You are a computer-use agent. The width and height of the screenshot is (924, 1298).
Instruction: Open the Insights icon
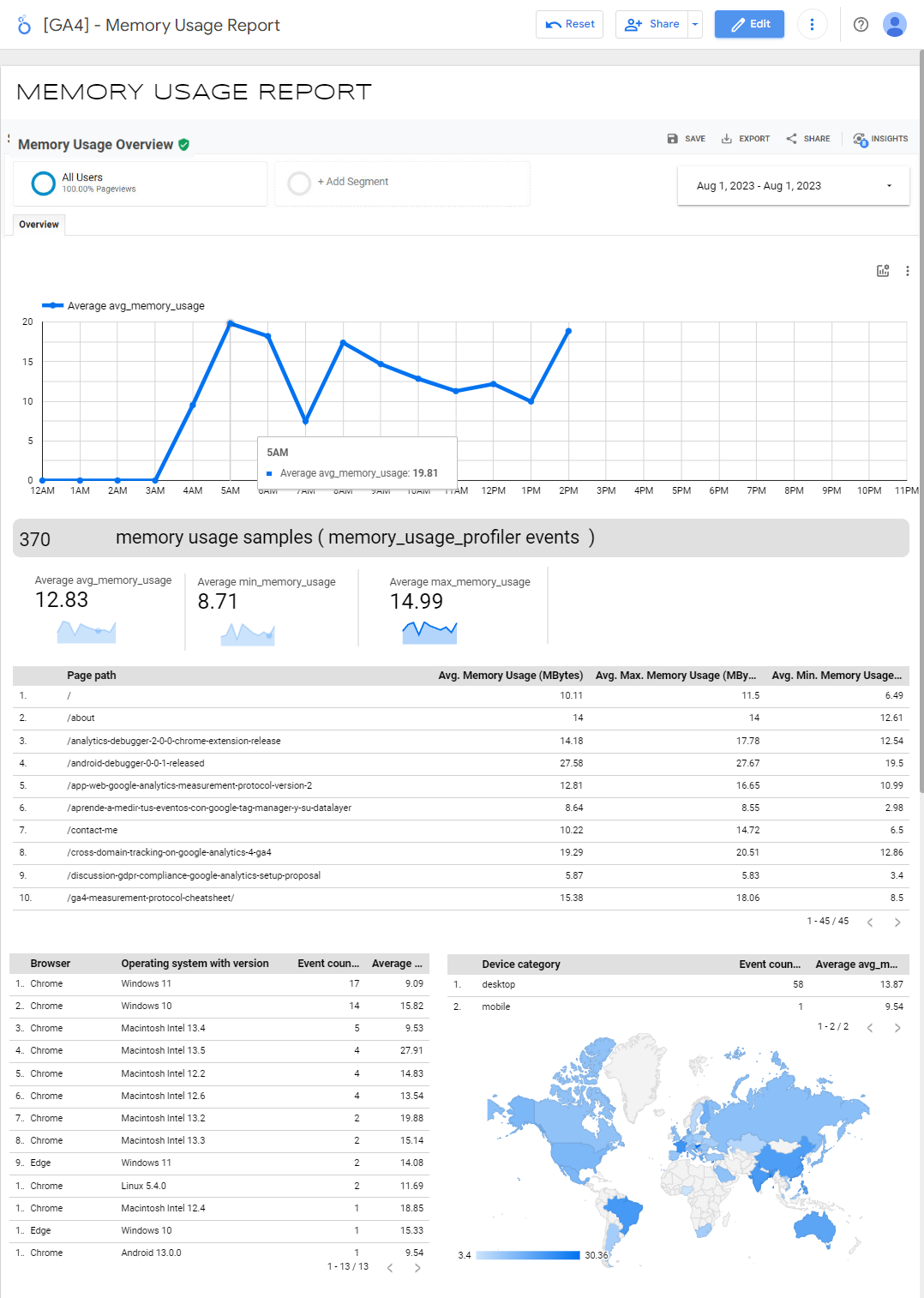860,139
